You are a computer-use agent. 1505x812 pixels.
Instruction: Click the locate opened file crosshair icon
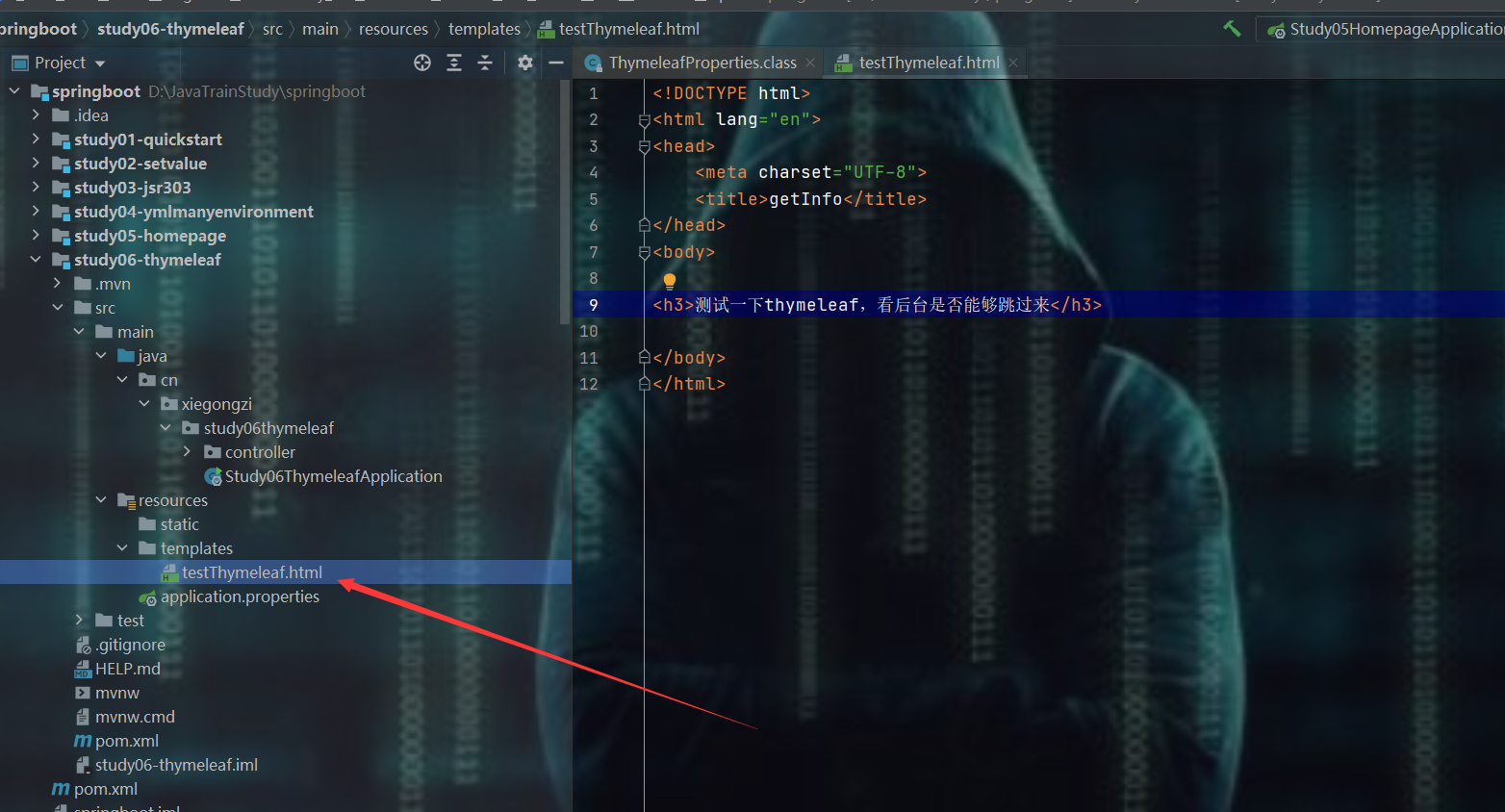[422, 63]
